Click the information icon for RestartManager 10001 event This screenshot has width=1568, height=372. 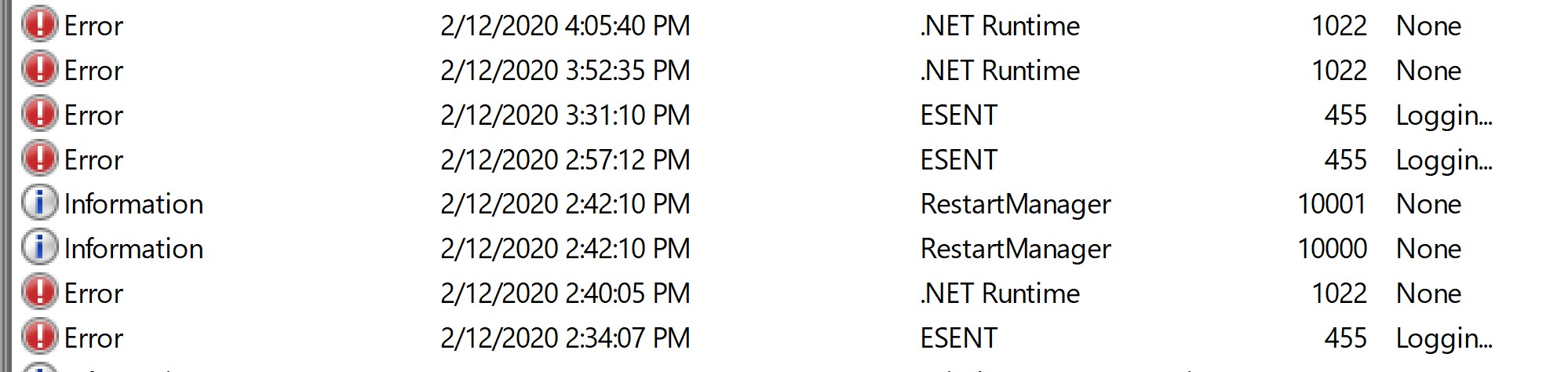pyautogui.click(x=39, y=203)
